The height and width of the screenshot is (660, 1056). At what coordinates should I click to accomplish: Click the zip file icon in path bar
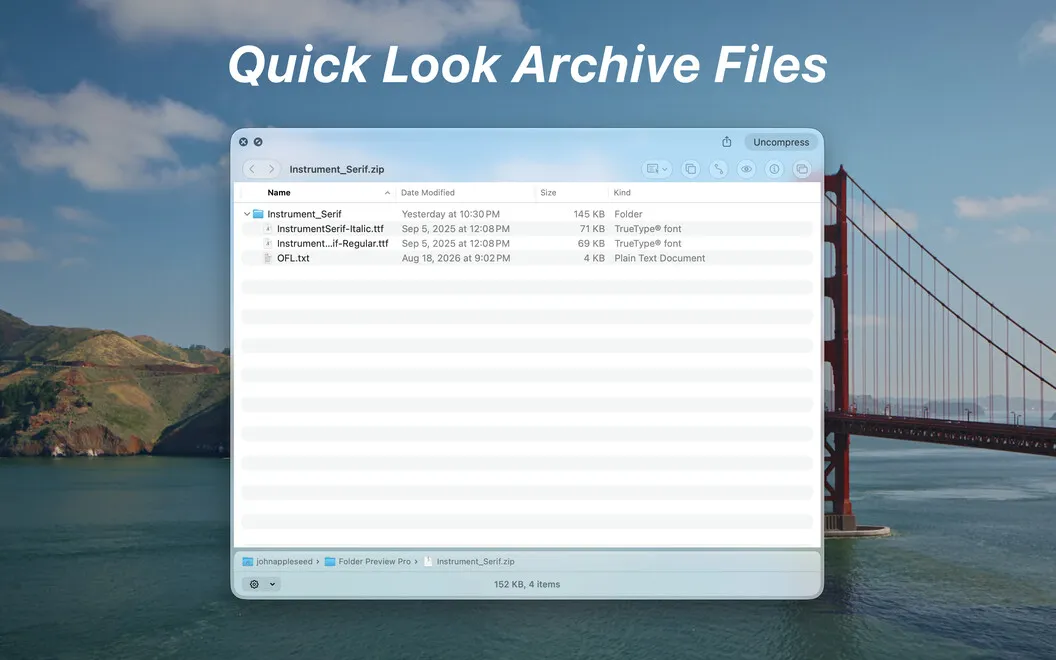tap(428, 562)
